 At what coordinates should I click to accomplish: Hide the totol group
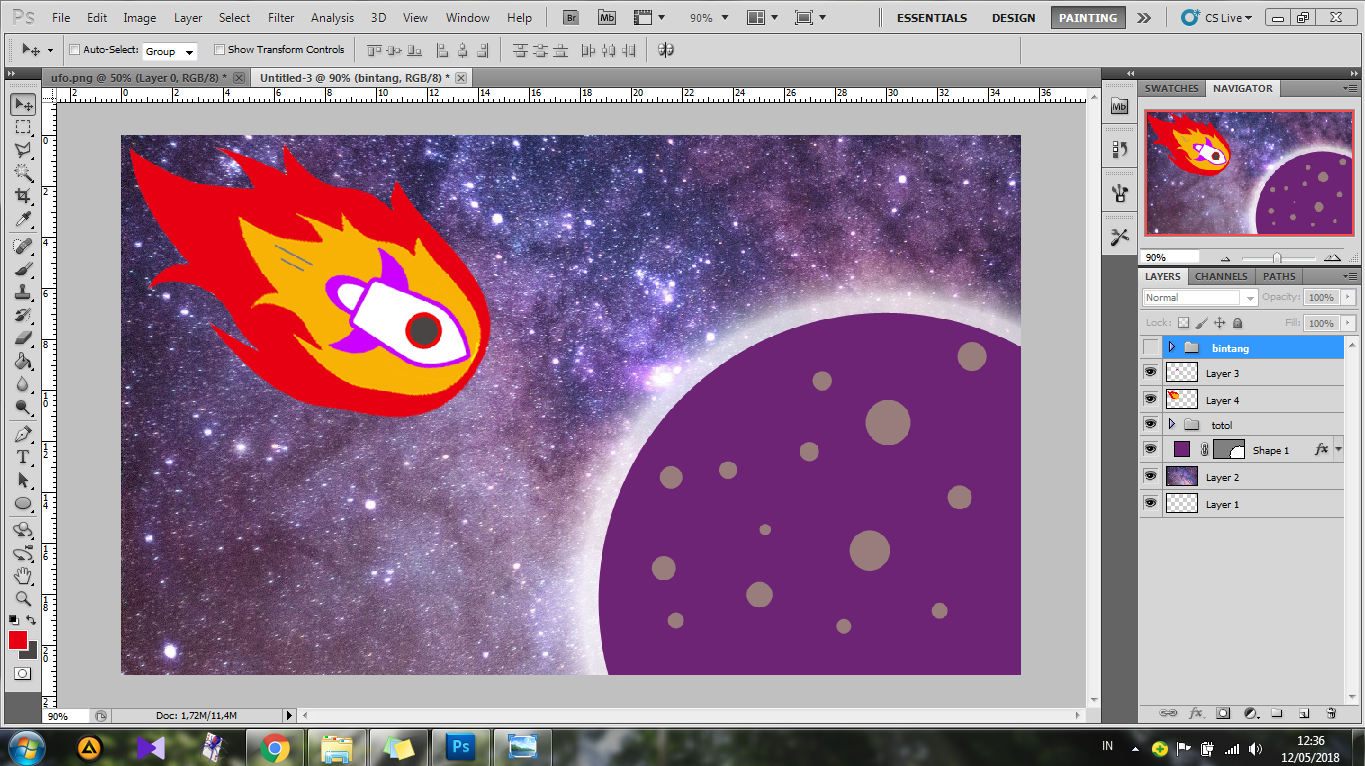[x=1151, y=424]
